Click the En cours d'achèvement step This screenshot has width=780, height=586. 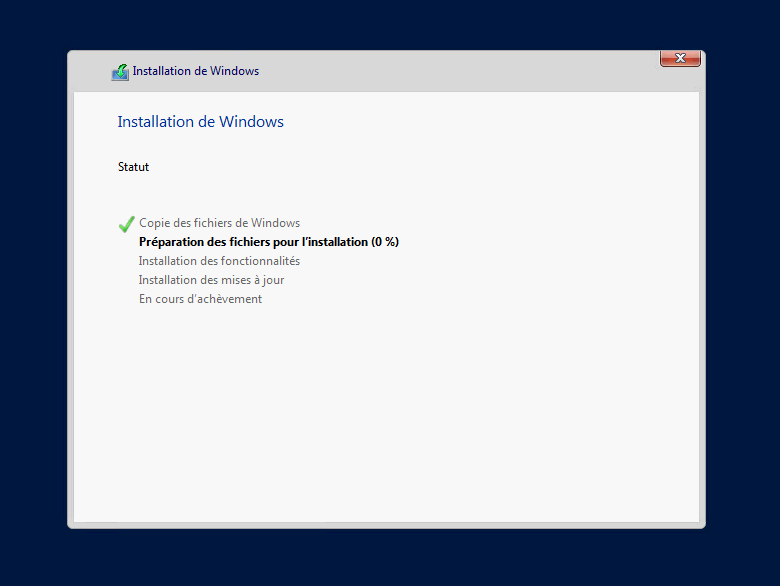(x=200, y=299)
